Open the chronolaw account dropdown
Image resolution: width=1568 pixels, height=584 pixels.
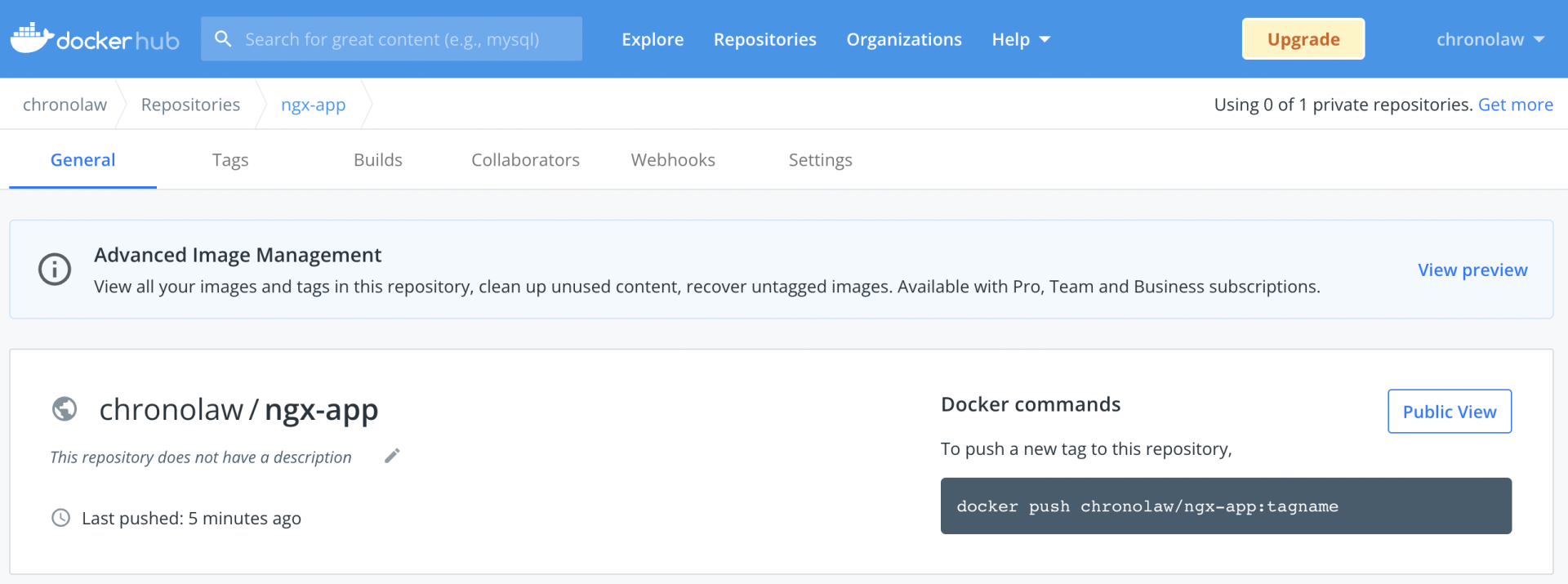point(1490,39)
